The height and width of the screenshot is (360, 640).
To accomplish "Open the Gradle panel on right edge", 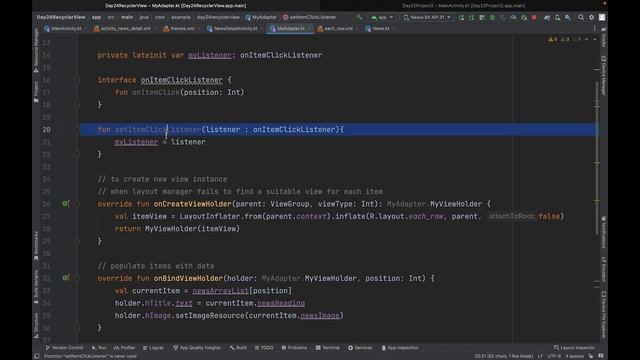I will (x=603, y=37).
